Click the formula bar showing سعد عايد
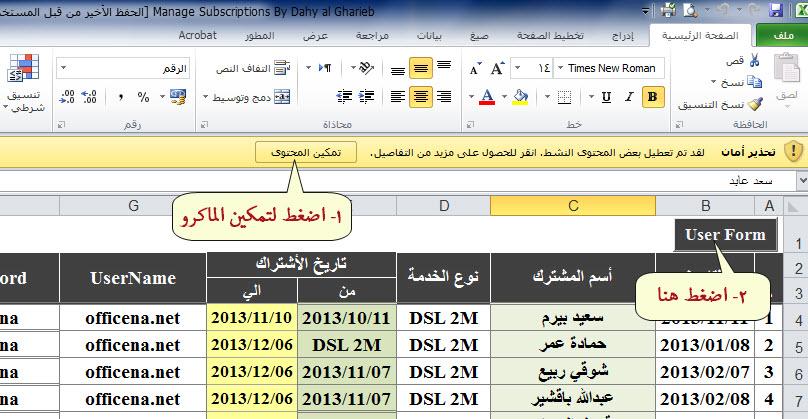Viewport: 808px width, 419px height. point(398,181)
